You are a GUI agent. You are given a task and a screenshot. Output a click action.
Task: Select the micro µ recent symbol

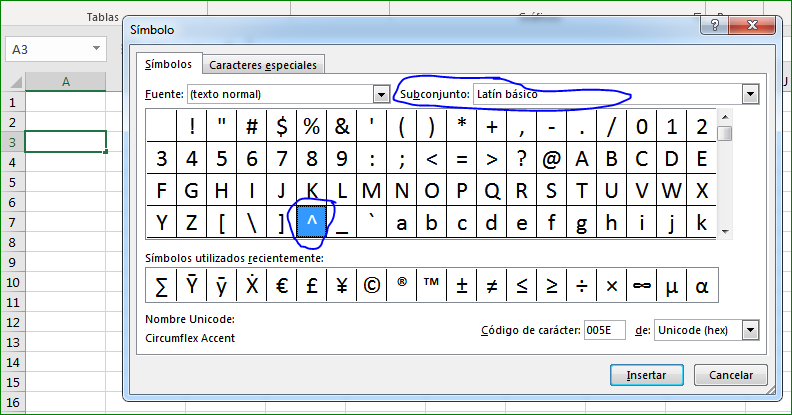pos(671,285)
